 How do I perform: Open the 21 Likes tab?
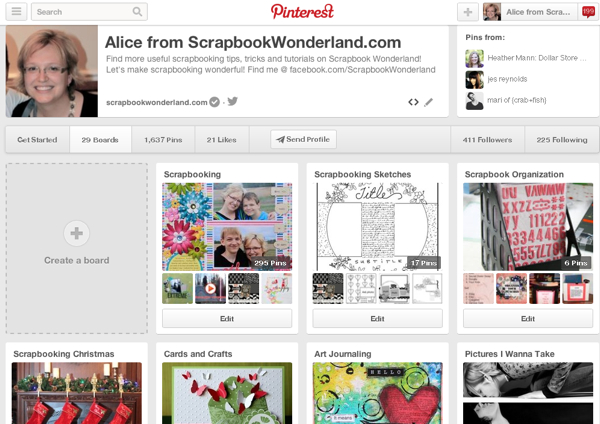[222, 140]
